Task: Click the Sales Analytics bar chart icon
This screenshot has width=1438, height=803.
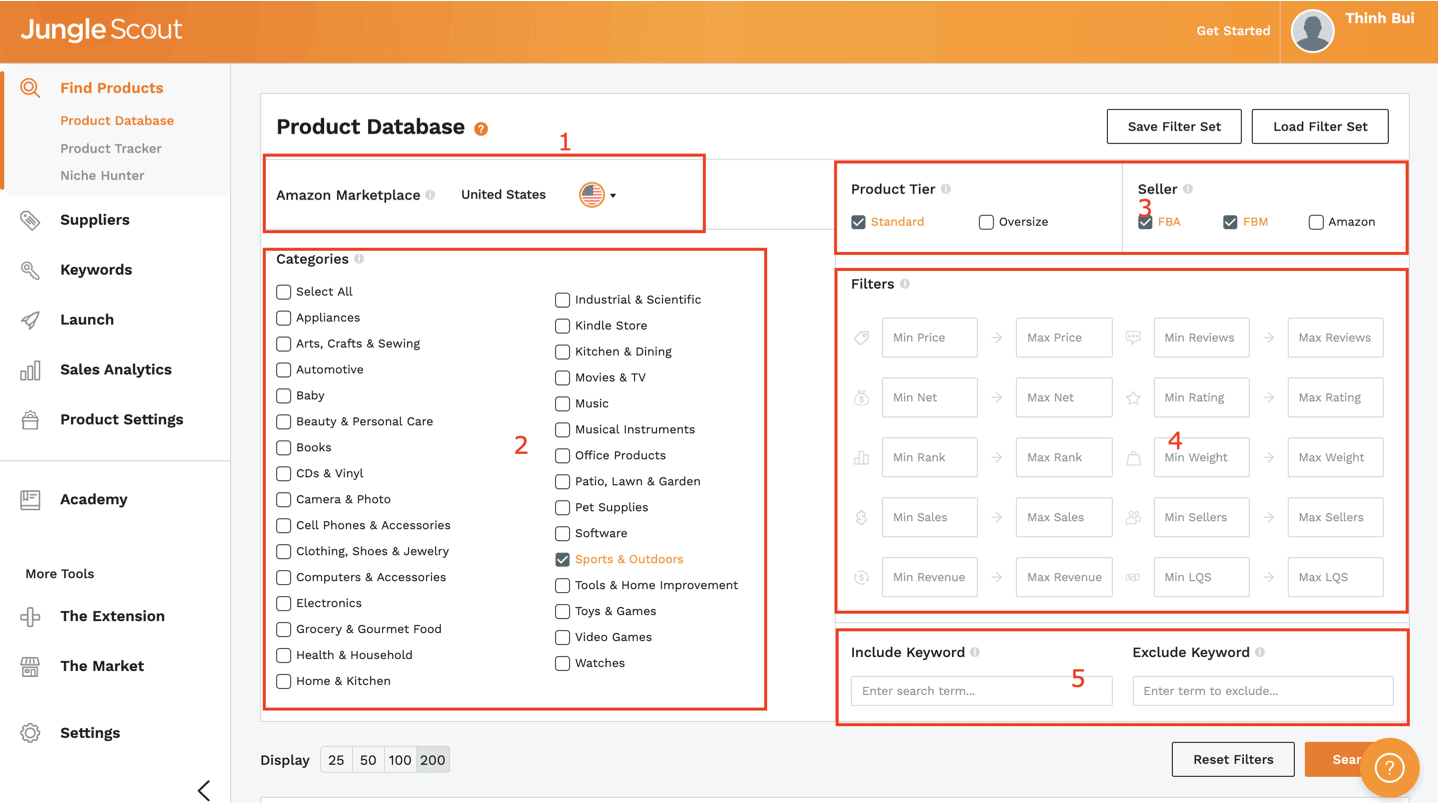Action: pos(30,370)
